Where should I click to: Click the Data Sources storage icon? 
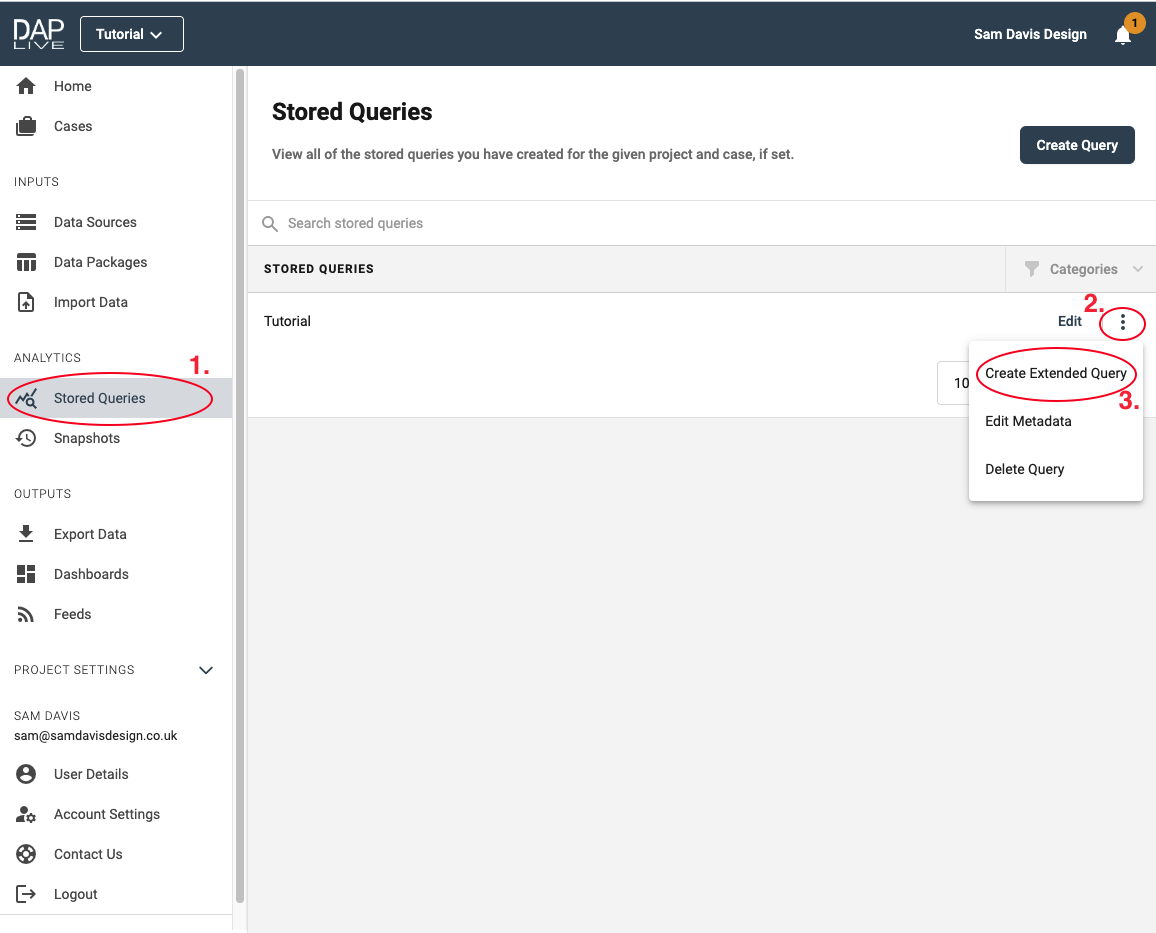26,222
